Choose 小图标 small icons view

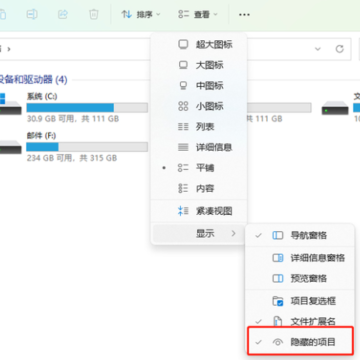click(x=199, y=106)
